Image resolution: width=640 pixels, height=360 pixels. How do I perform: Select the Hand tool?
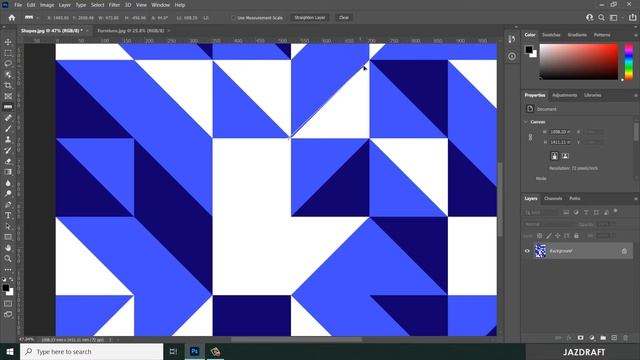point(8,248)
